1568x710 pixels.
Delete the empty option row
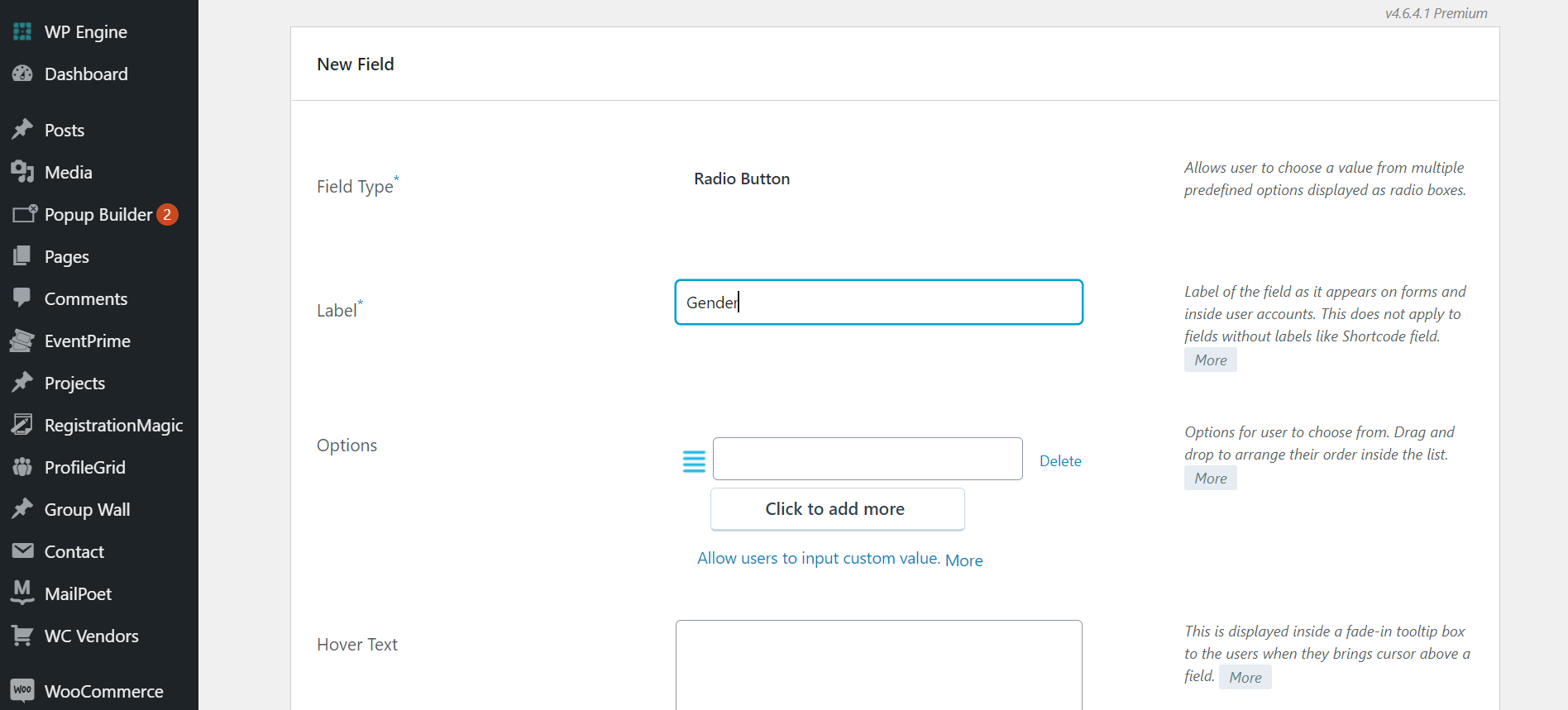tap(1060, 461)
